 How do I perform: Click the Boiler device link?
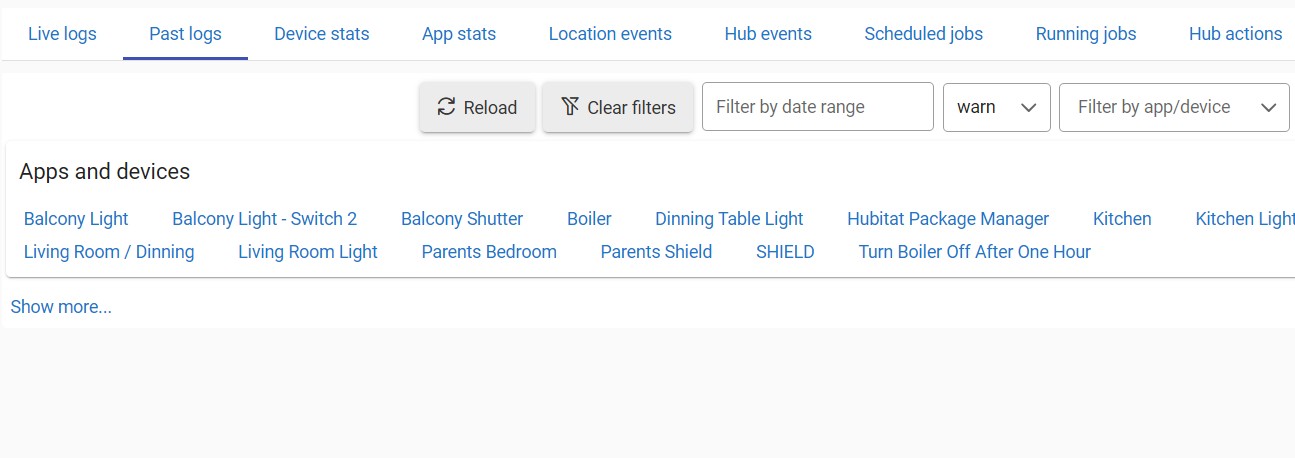pyautogui.click(x=589, y=219)
